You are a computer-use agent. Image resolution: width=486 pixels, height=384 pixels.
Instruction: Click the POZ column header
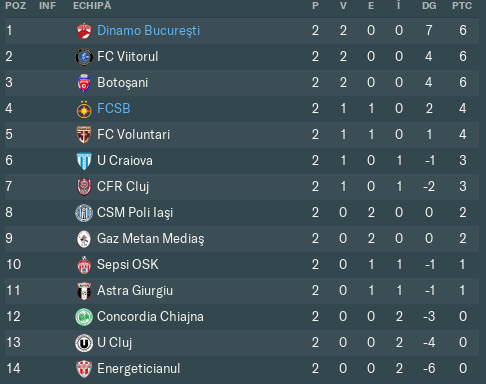coord(15,6)
